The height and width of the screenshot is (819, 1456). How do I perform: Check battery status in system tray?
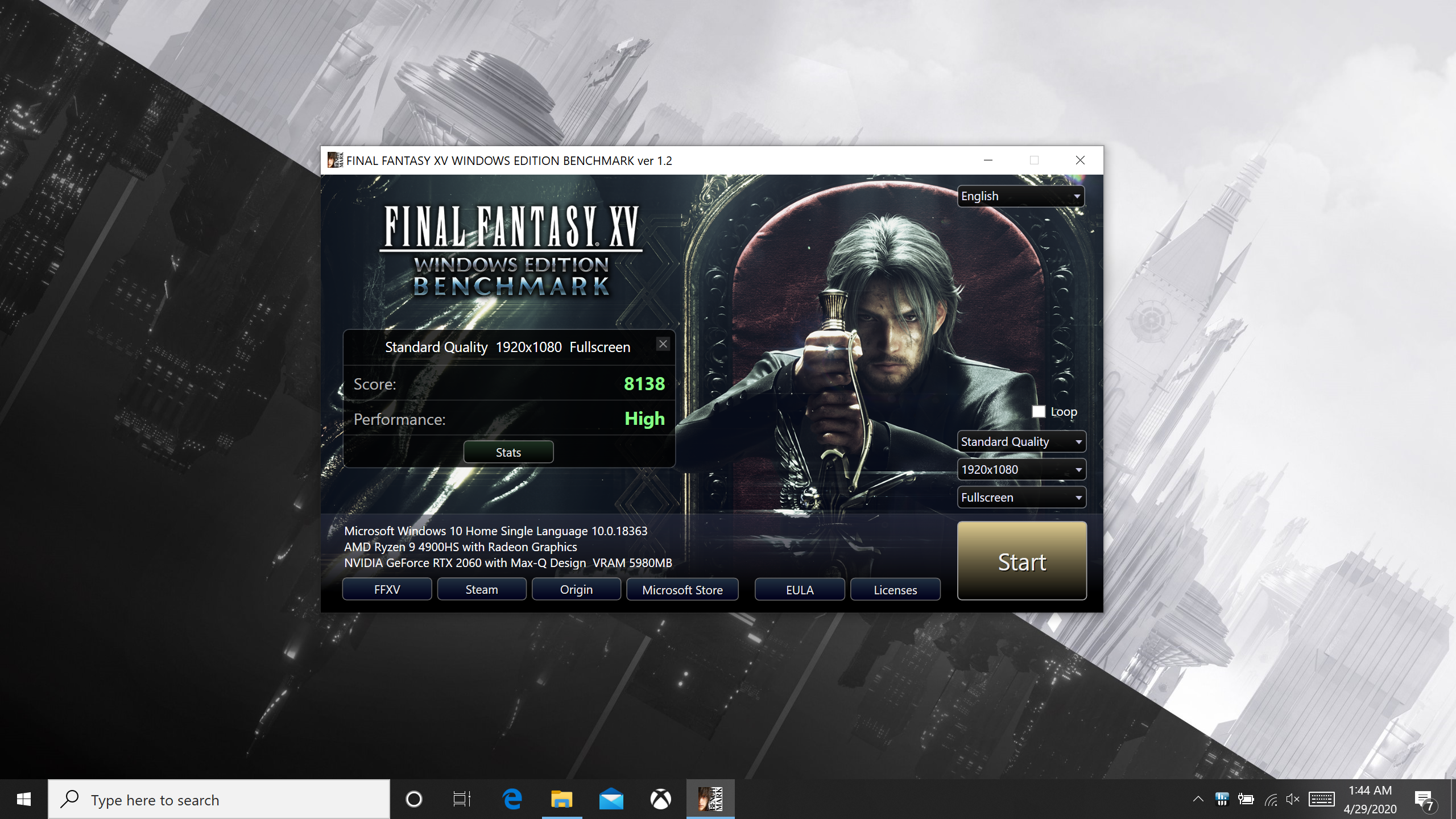[x=1246, y=799]
